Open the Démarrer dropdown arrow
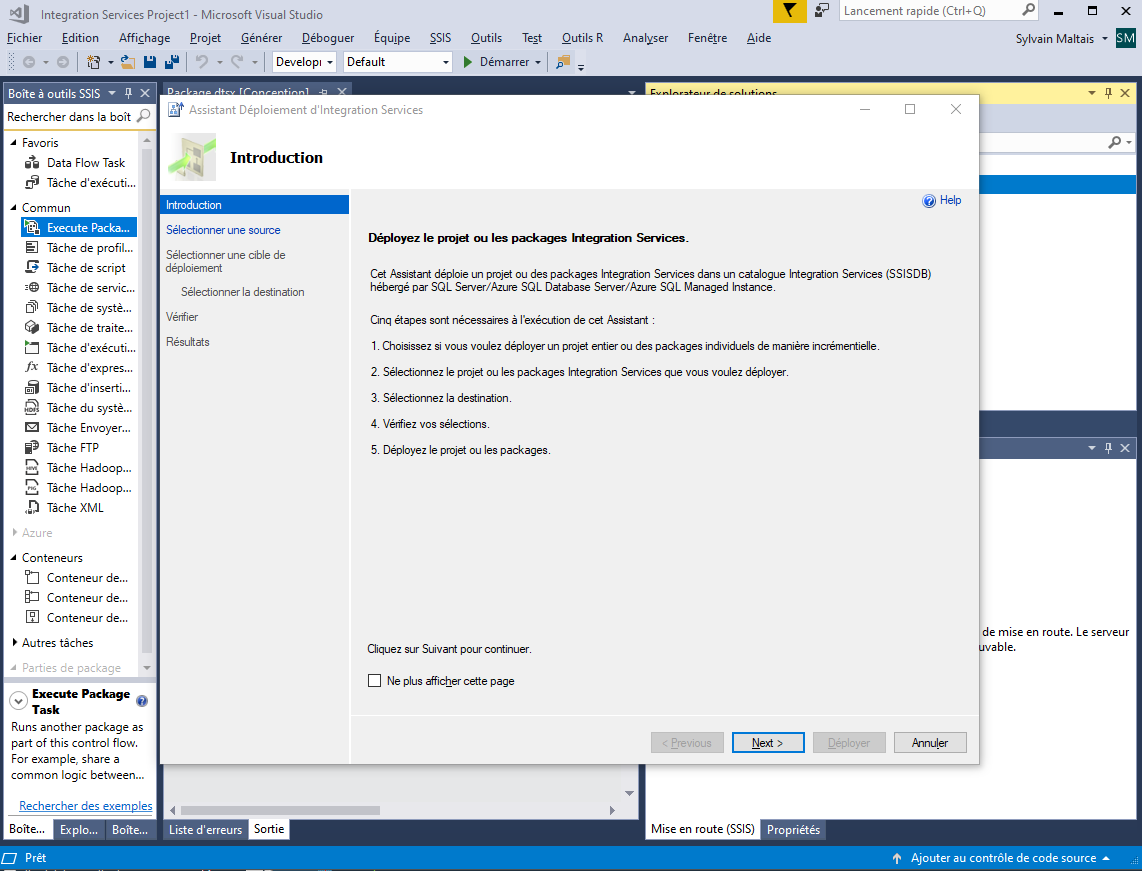Screen dimensions: 1142x871 click(x=538, y=63)
